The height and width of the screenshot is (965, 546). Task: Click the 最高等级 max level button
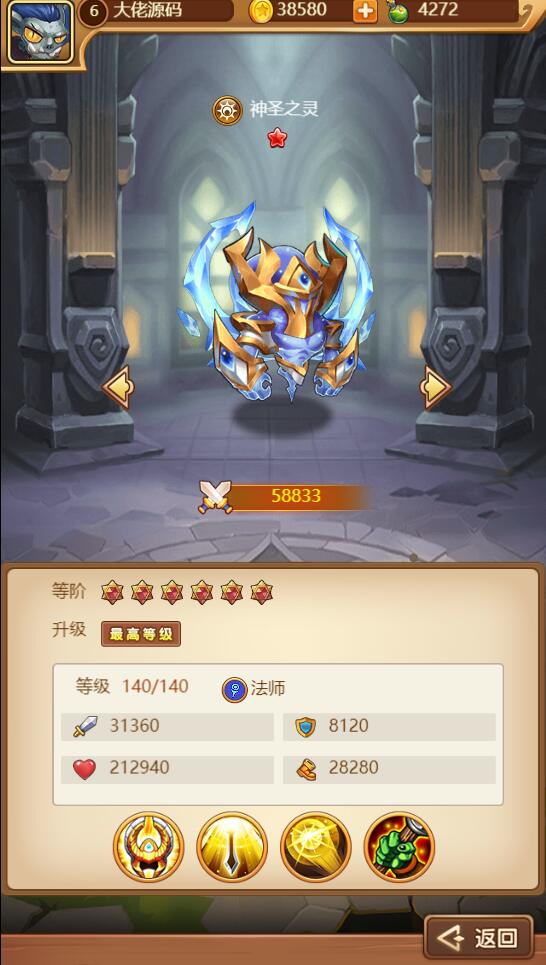pos(141,634)
